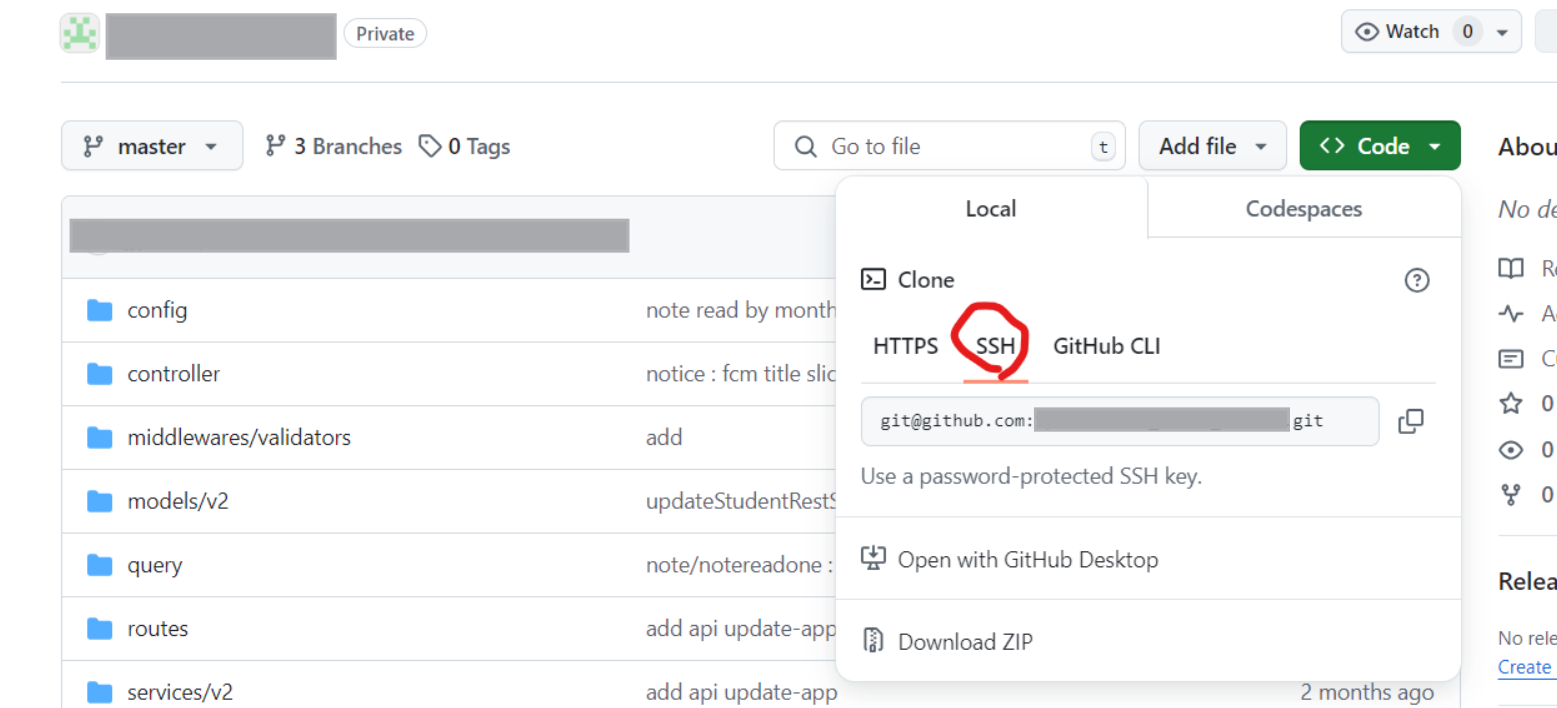Image resolution: width=1557 pixels, height=708 pixels.
Task: Click the stars icon in About sidebar
Action: click(1511, 403)
